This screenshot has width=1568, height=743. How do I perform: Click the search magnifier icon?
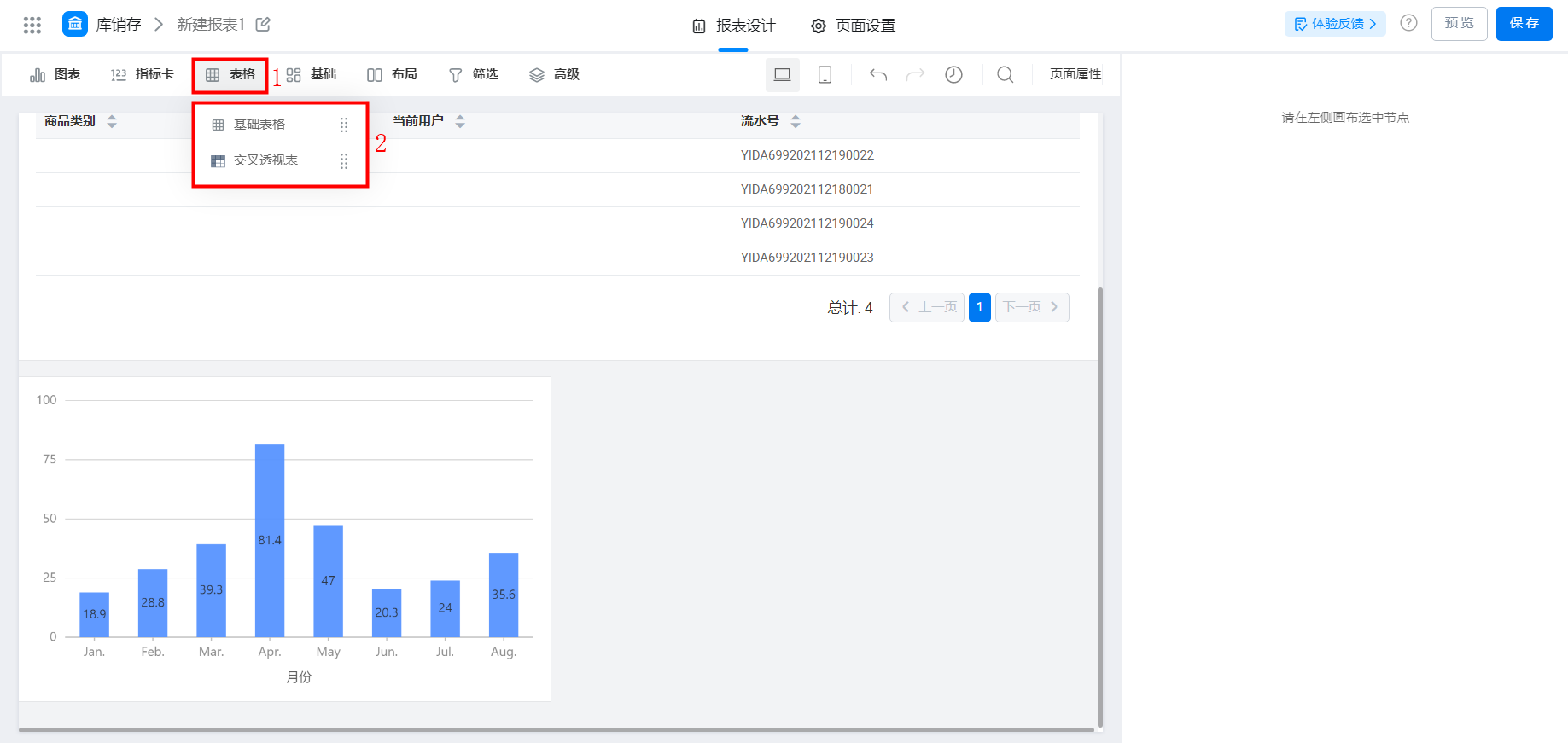pyautogui.click(x=1006, y=75)
